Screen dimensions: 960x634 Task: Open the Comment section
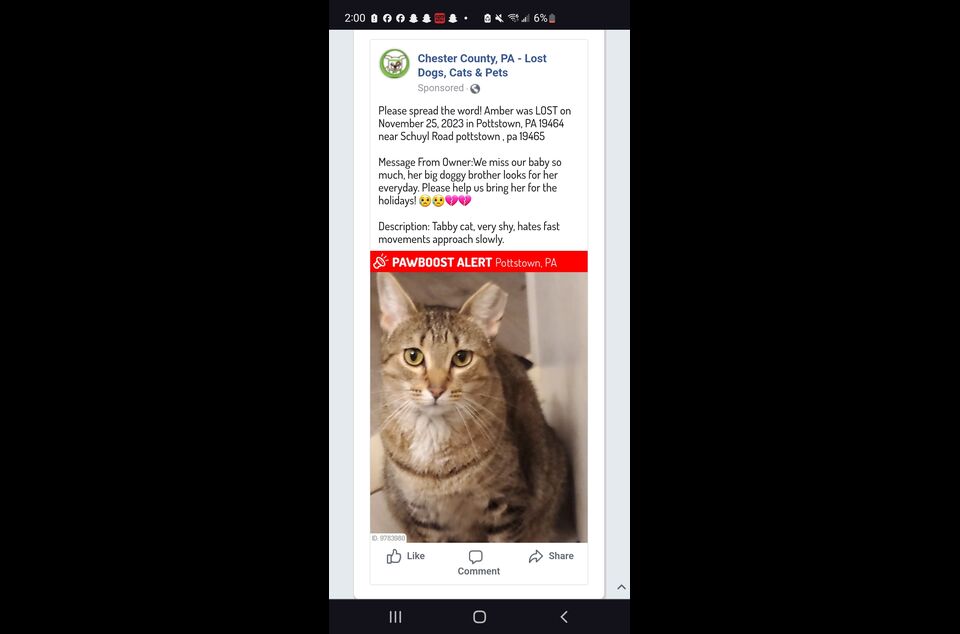(478, 563)
